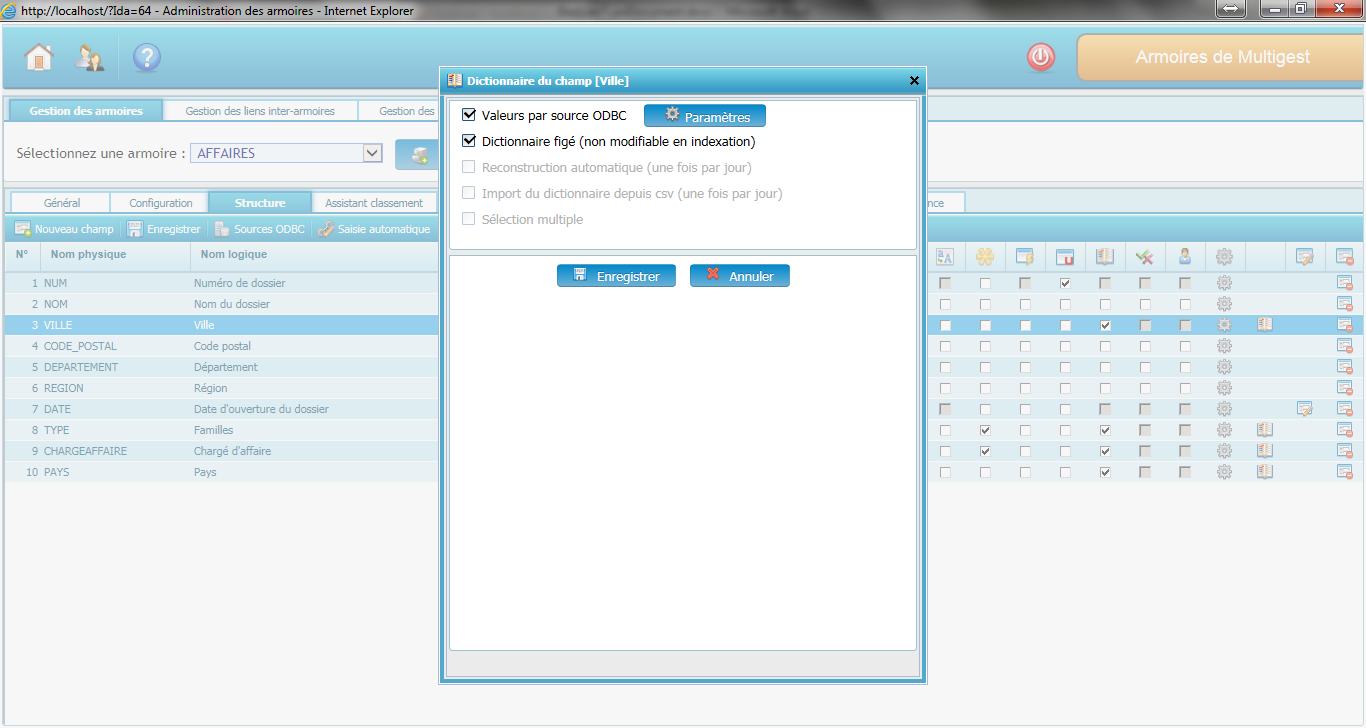
Task: Toggle Dictionnaire figé checkbox
Action: [469, 142]
